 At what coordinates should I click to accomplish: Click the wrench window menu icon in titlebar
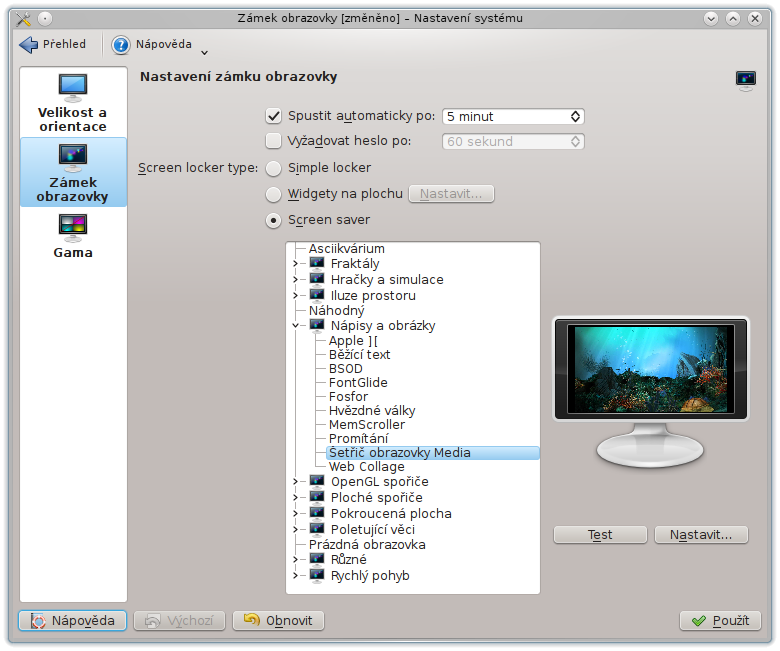coord(23,19)
